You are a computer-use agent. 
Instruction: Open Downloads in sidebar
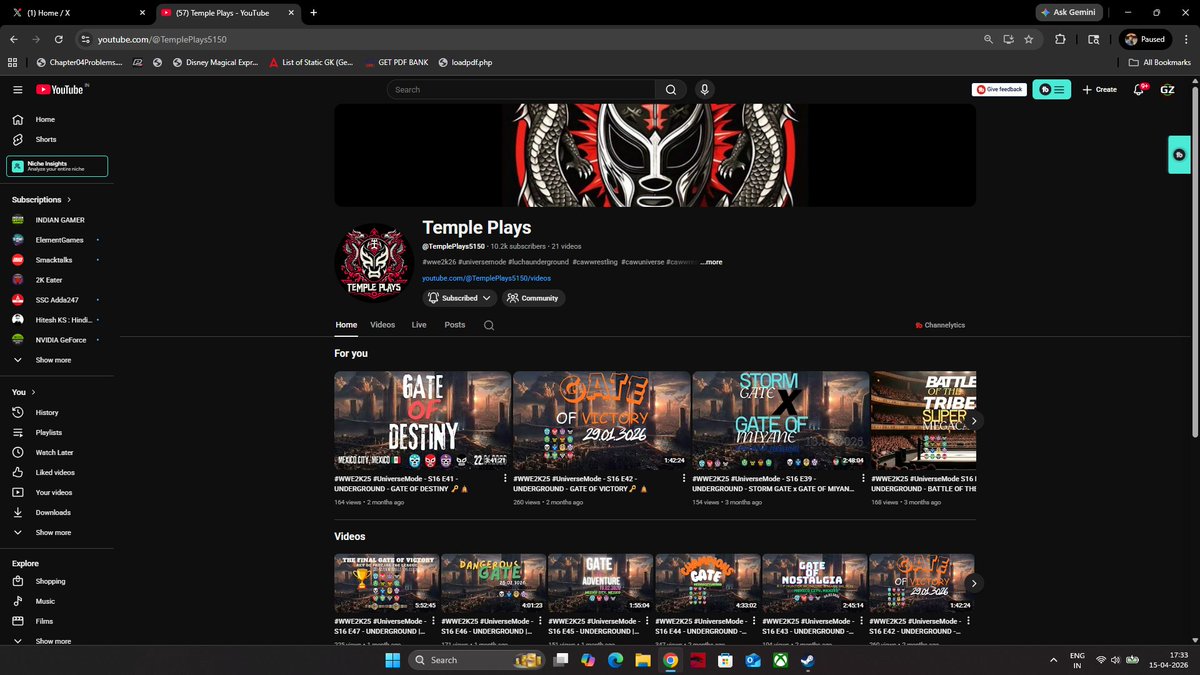point(52,512)
